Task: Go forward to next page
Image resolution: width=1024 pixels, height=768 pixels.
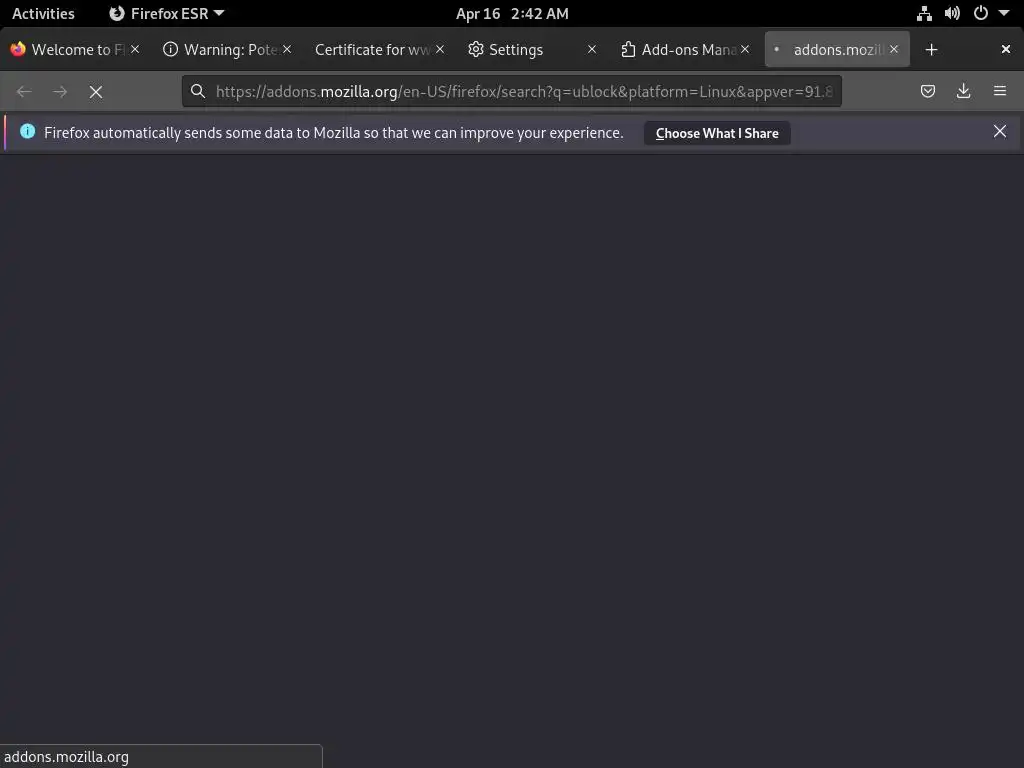Action: (60, 92)
